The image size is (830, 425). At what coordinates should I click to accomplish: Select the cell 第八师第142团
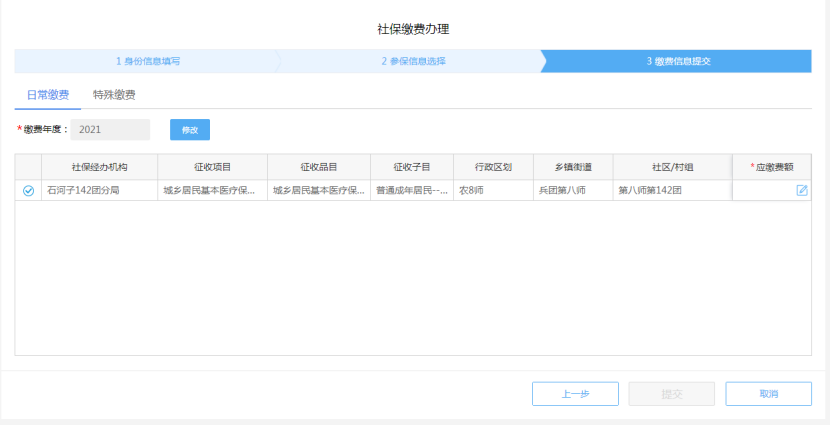[673, 191]
